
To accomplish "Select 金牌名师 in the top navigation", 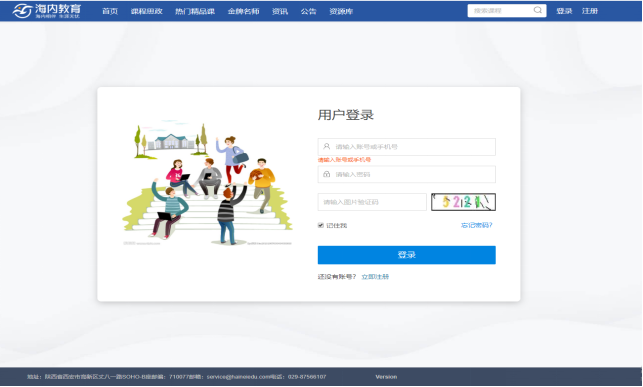I will [243, 11].
